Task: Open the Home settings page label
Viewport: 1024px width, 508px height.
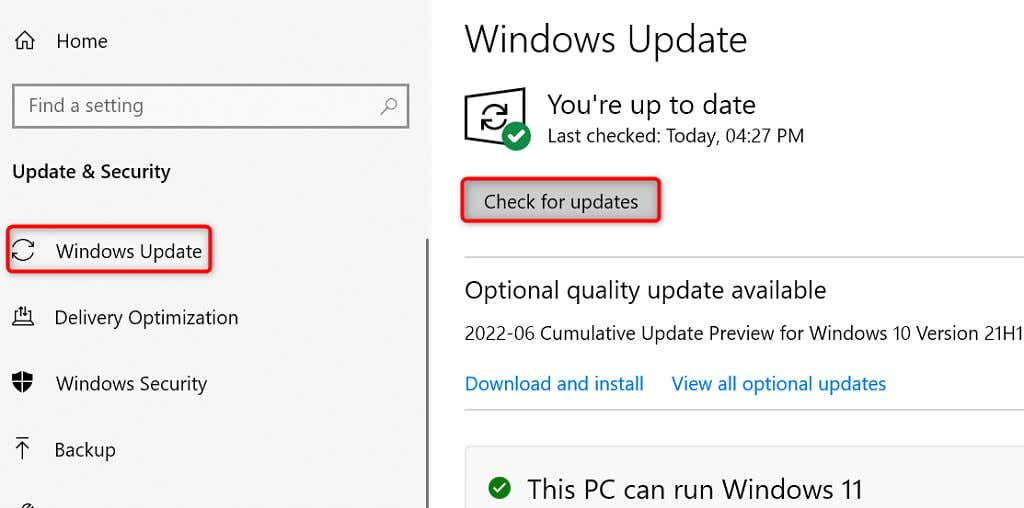Action: [82, 41]
